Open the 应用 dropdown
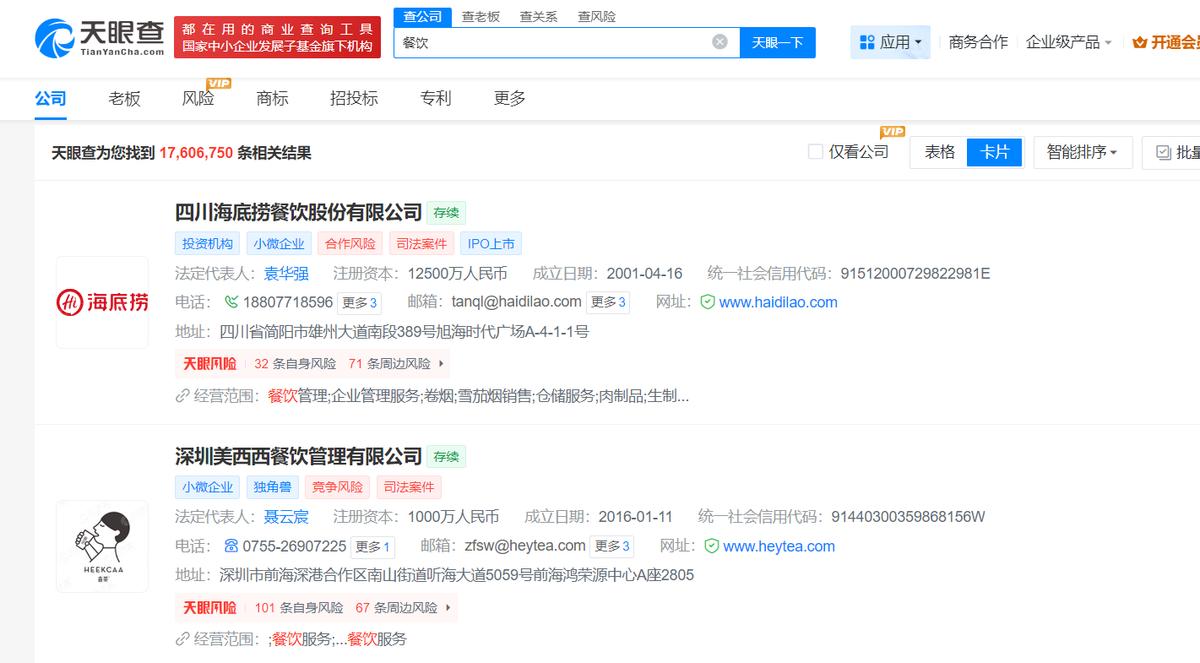 point(891,42)
